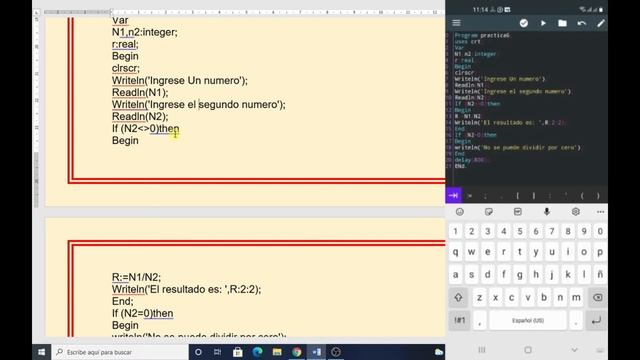Open the keyboard settings gear icon
640x360 pixels.
tap(576, 212)
